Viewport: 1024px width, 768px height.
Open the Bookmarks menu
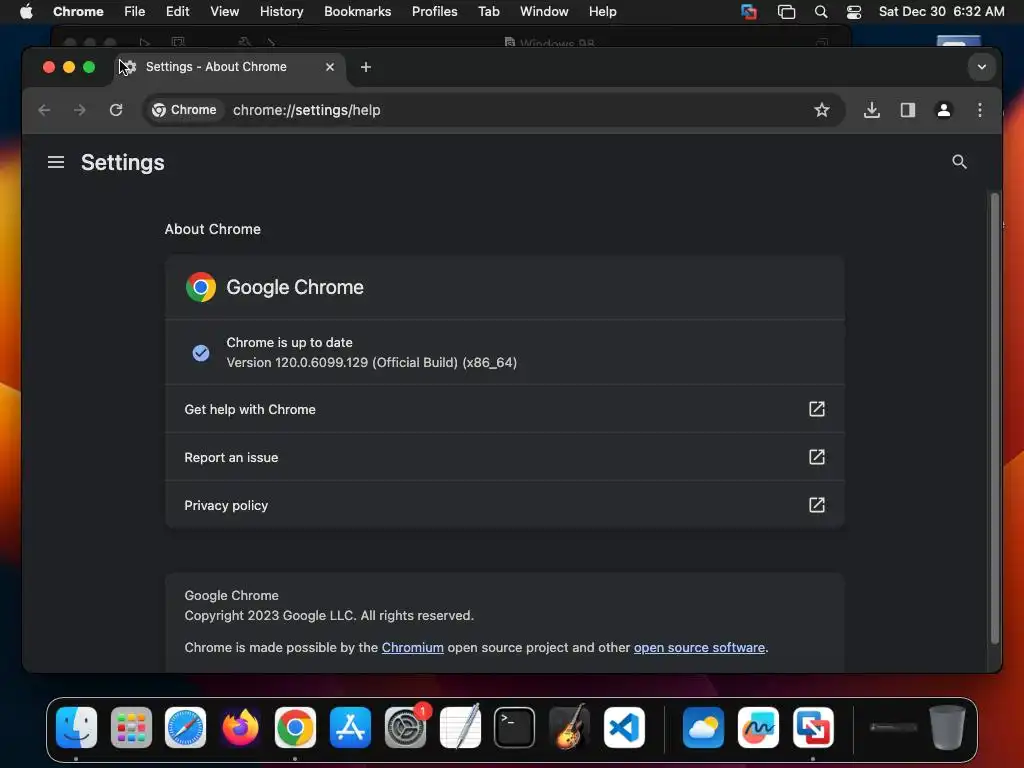coord(357,12)
